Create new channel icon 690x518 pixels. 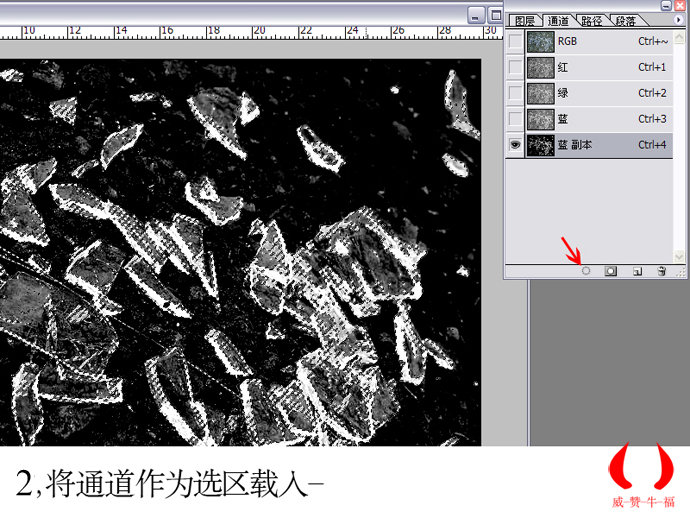point(637,272)
